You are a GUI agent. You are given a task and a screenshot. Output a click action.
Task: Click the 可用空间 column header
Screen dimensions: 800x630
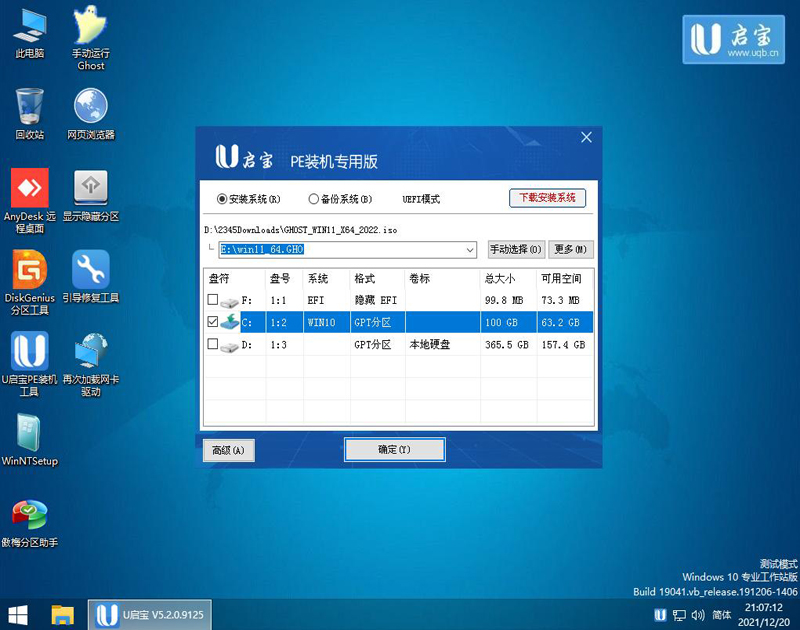[565, 279]
